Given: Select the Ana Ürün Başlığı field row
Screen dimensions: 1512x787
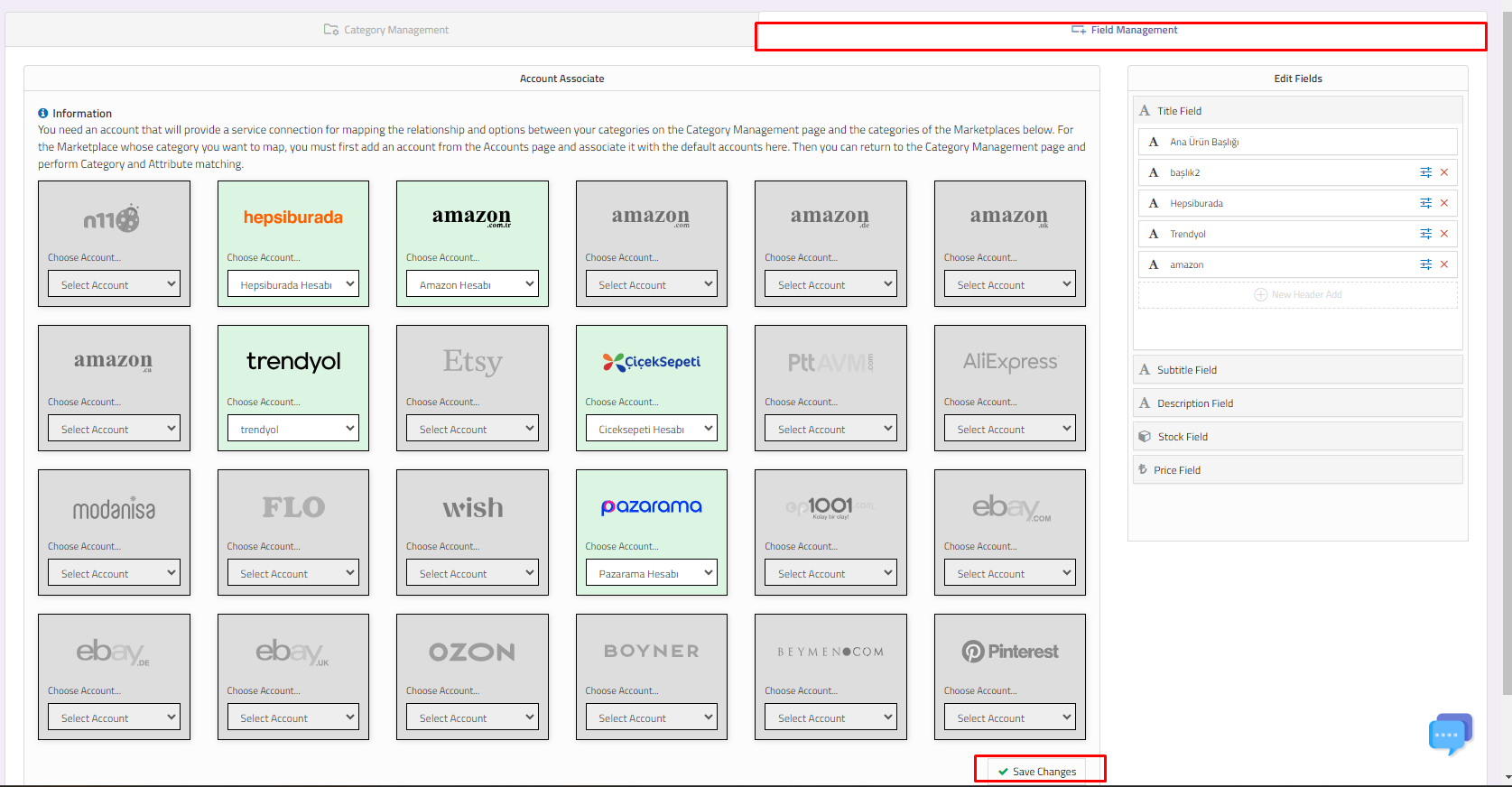Looking at the screenshot, I should pos(1297,142).
